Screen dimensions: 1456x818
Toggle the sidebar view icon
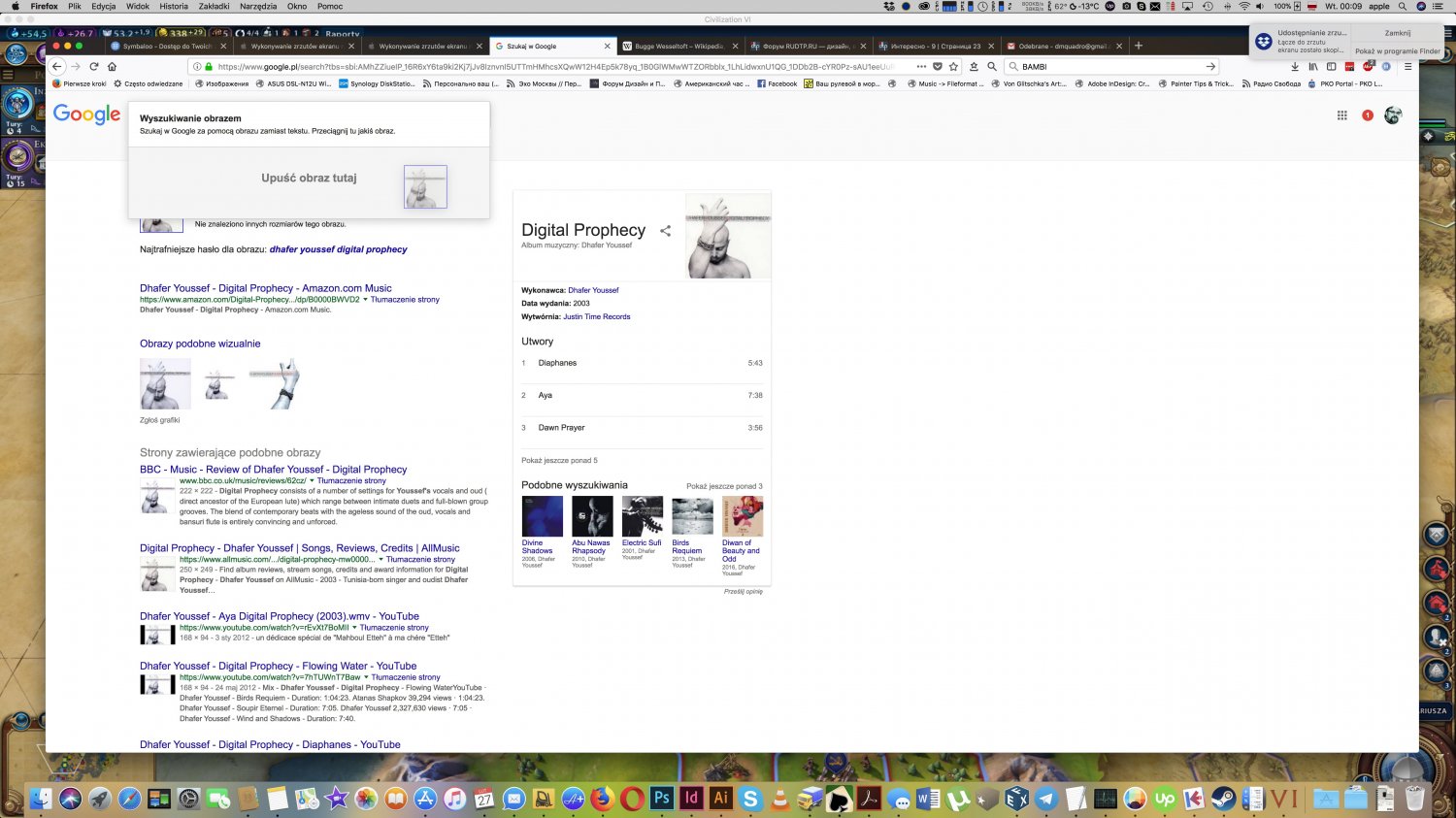click(1331, 67)
